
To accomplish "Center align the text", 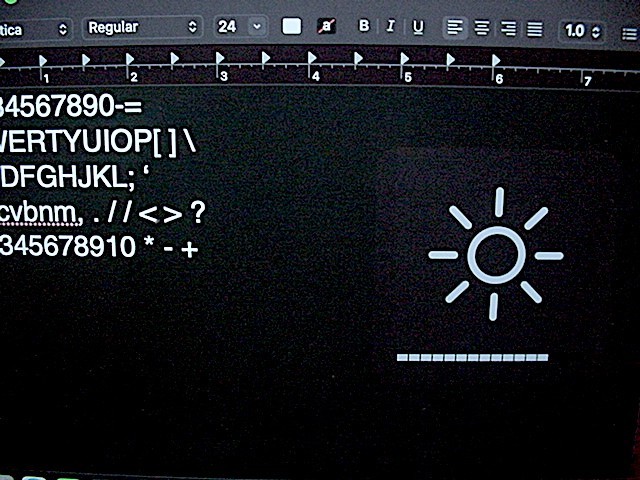I will [x=482, y=29].
